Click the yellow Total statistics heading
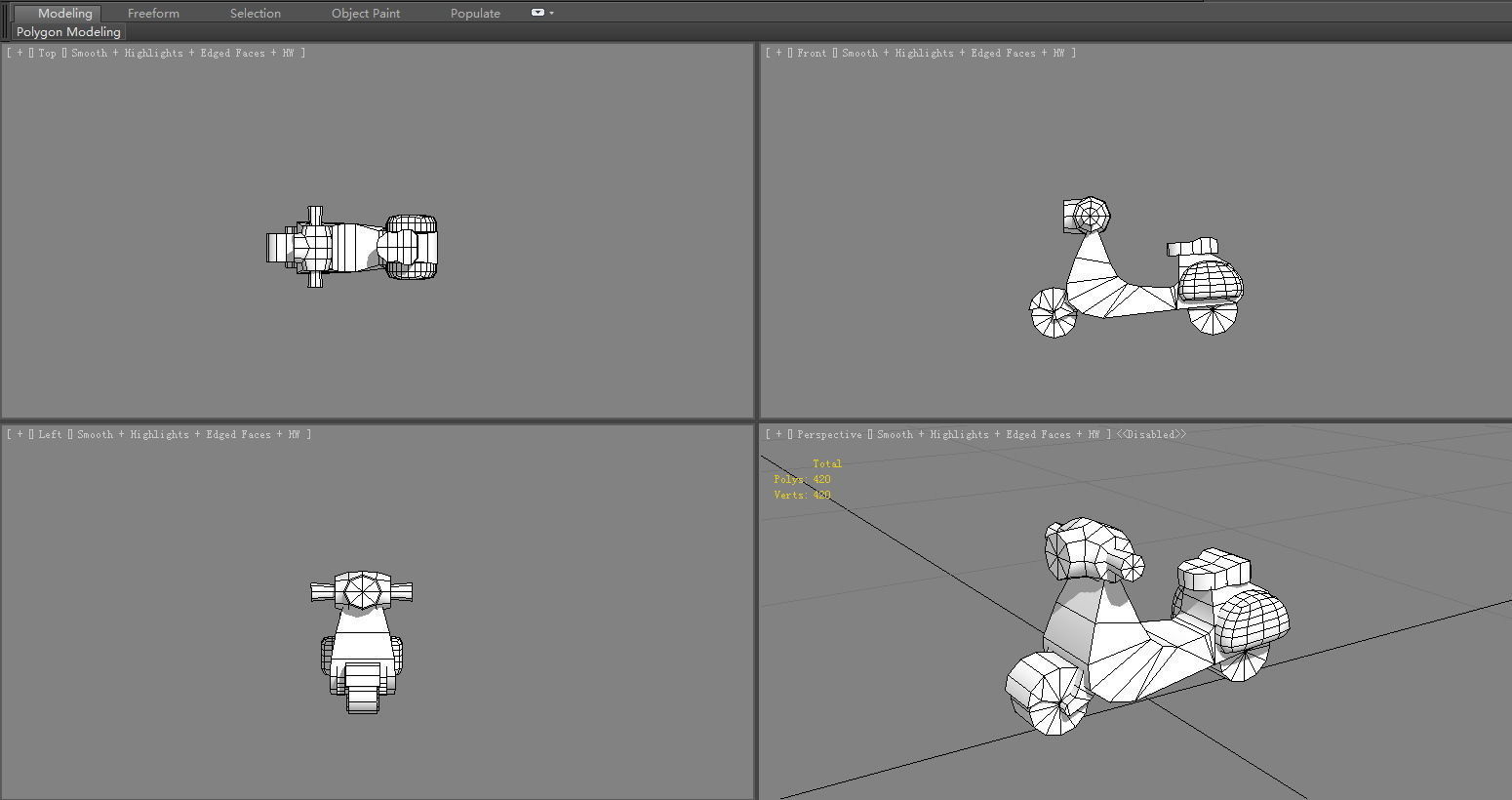Viewport: 1512px width, 800px height. [x=827, y=463]
